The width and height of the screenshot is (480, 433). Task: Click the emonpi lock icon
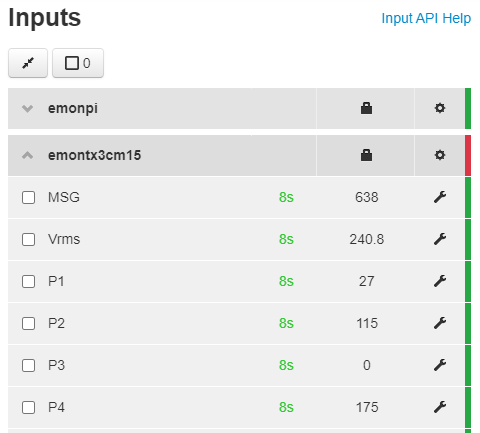[366, 108]
